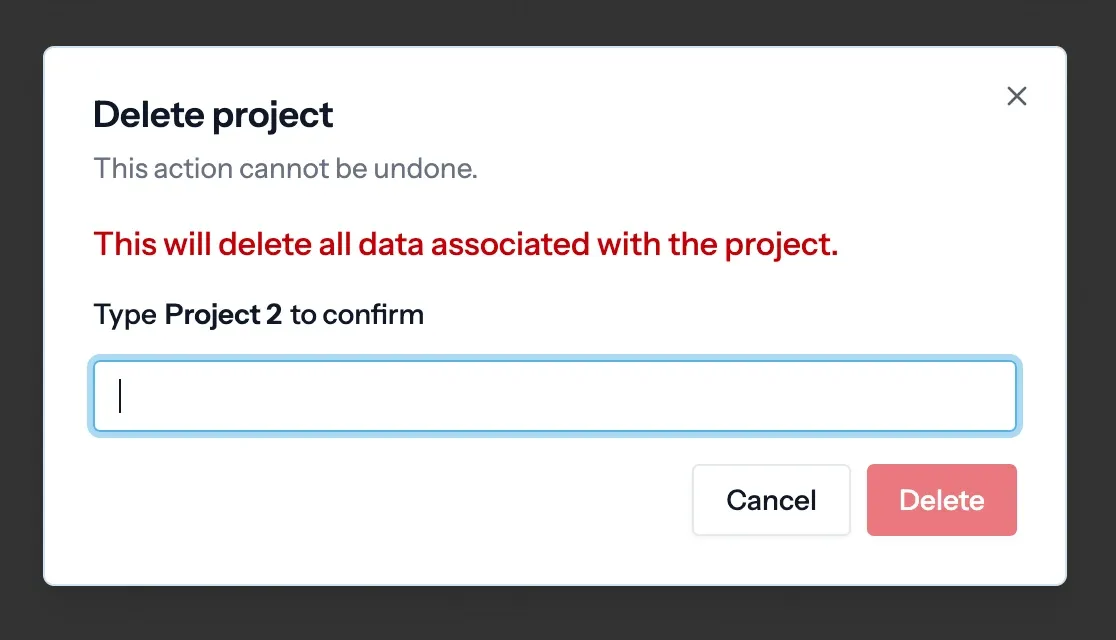Click the word "Type" in the confirm label

tap(125, 315)
